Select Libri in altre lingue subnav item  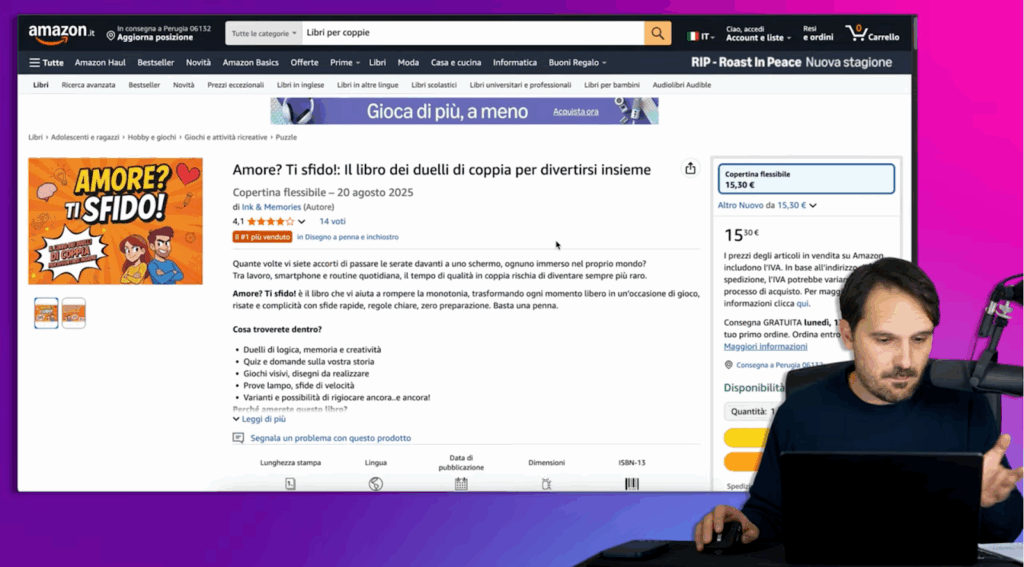[368, 85]
